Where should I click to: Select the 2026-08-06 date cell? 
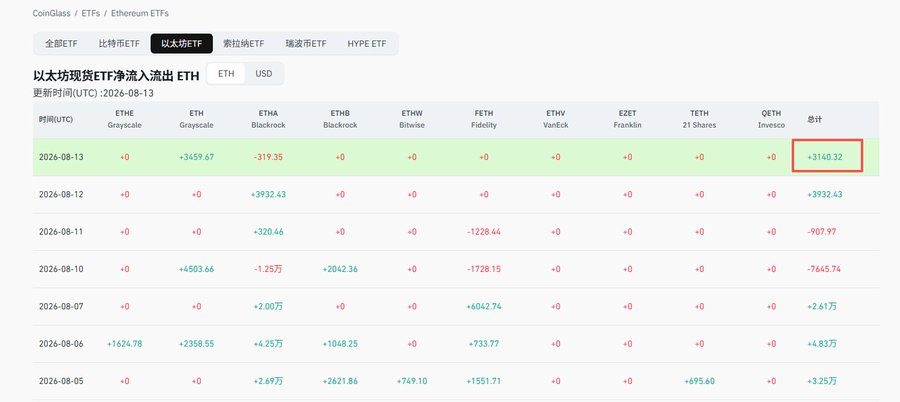[x=61, y=343]
